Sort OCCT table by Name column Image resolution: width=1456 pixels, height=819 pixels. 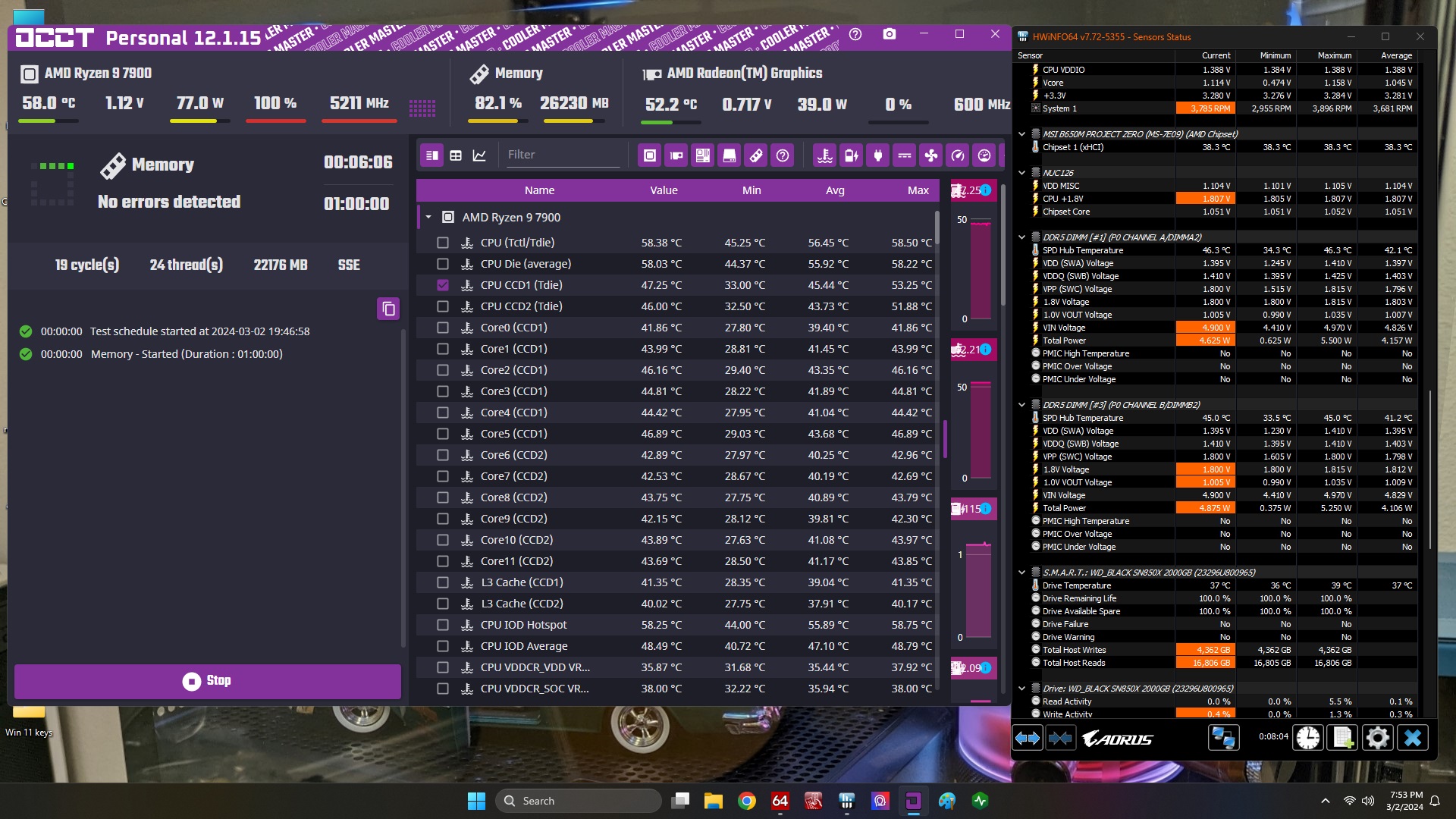(539, 190)
